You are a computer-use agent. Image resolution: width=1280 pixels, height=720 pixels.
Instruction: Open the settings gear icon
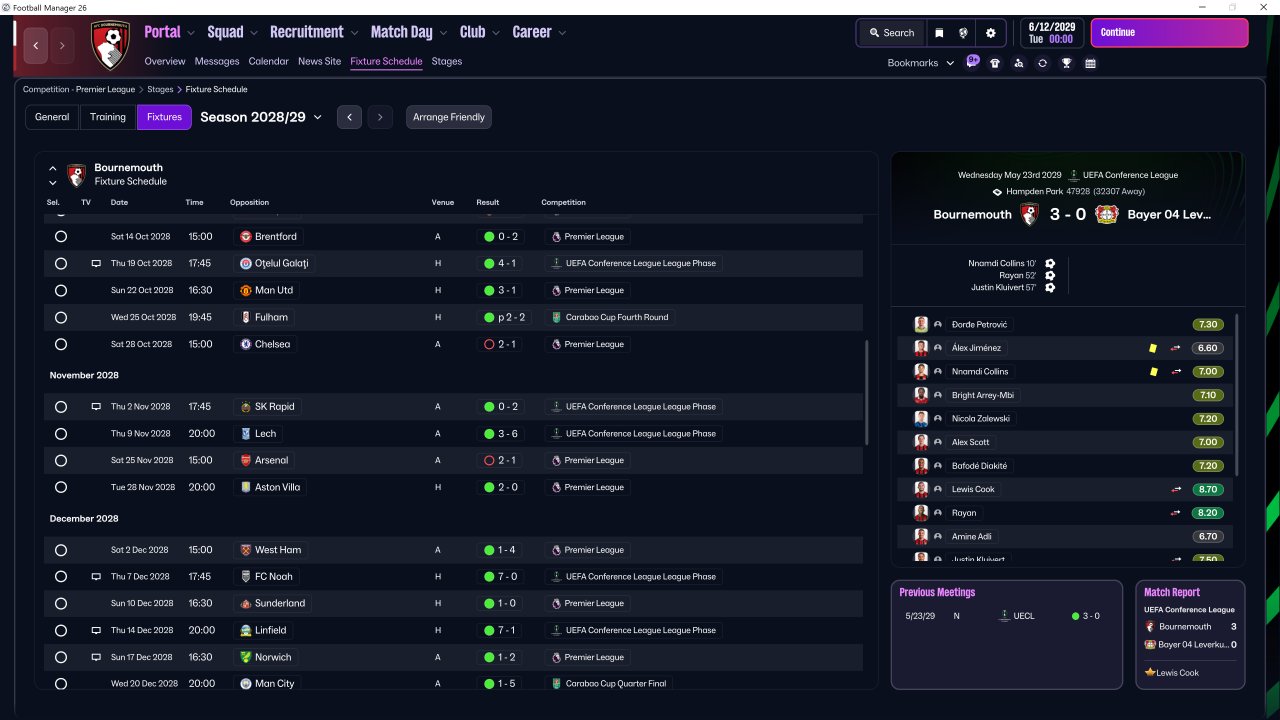click(x=991, y=33)
